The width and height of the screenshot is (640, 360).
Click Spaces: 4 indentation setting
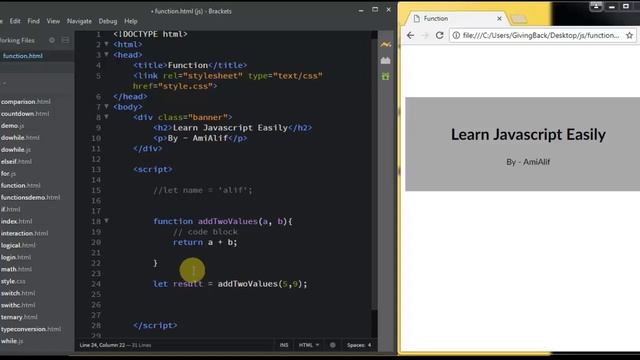click(359, 345)
